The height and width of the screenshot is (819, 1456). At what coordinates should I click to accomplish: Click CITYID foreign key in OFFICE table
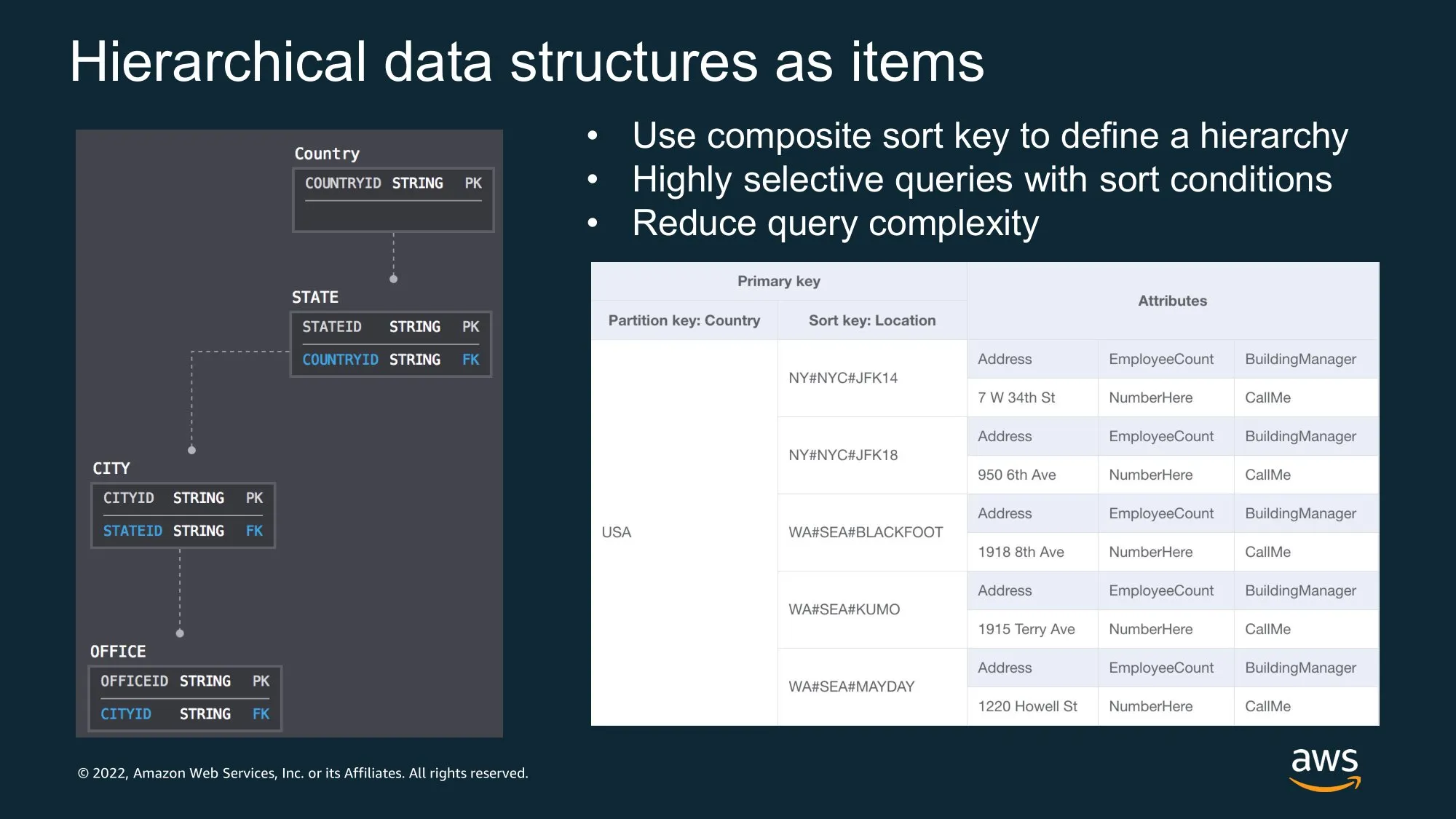click(126, 714)
